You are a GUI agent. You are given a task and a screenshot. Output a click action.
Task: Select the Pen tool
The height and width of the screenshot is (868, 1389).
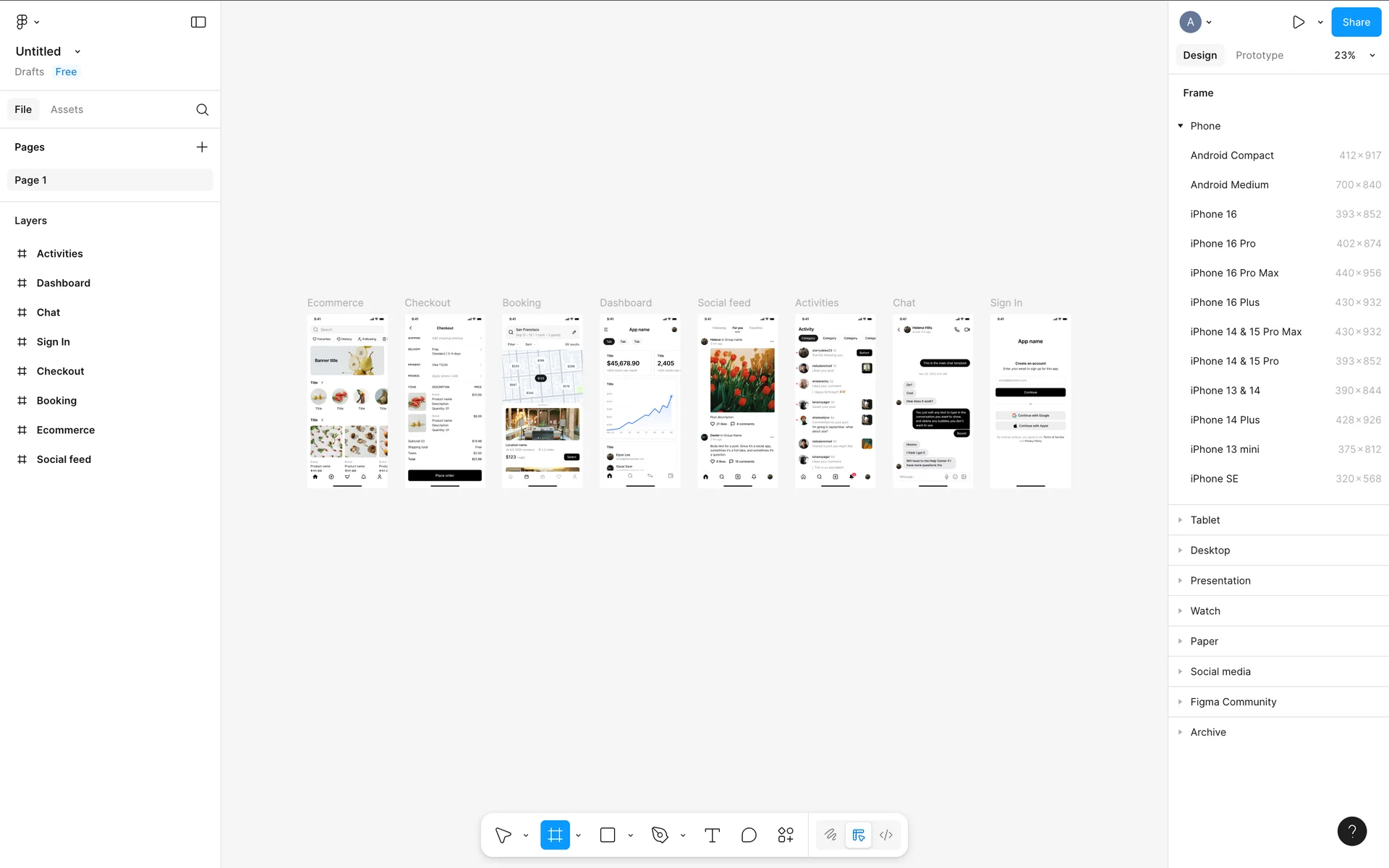[x=660, y=835]
